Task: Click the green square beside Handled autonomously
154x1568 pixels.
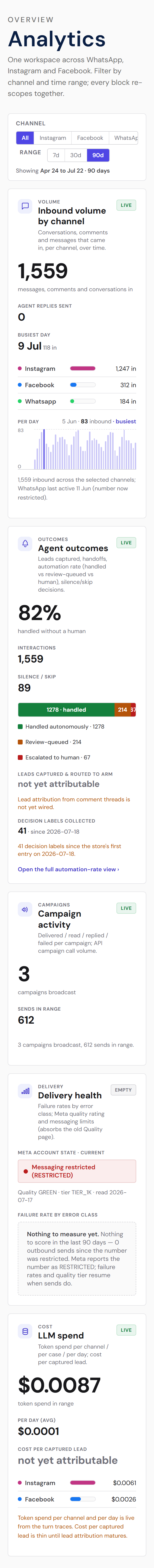Action: [x=20, y=726]
